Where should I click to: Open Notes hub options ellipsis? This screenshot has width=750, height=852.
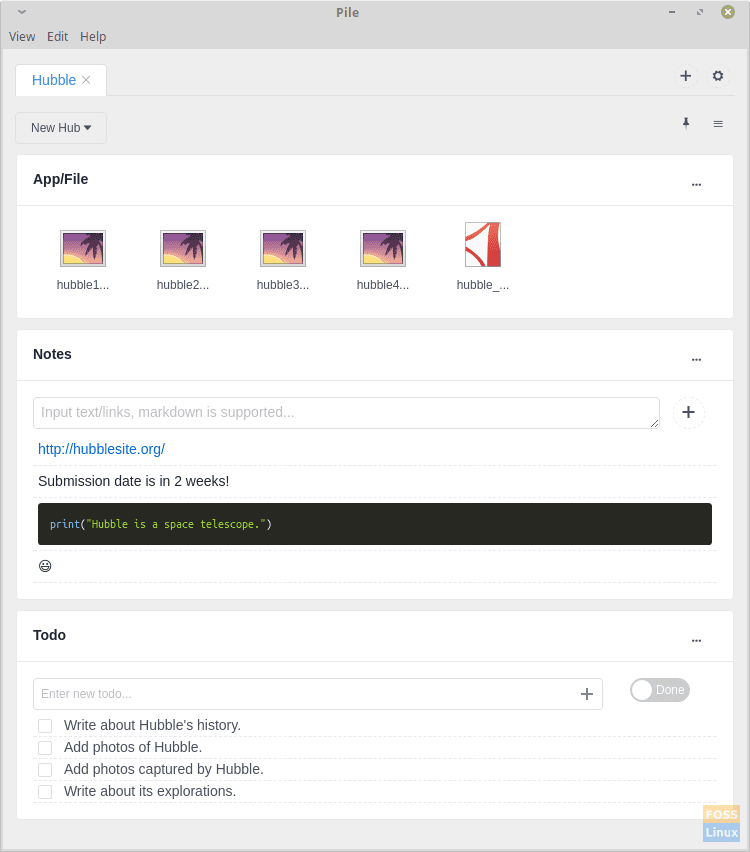click(696, 360)
